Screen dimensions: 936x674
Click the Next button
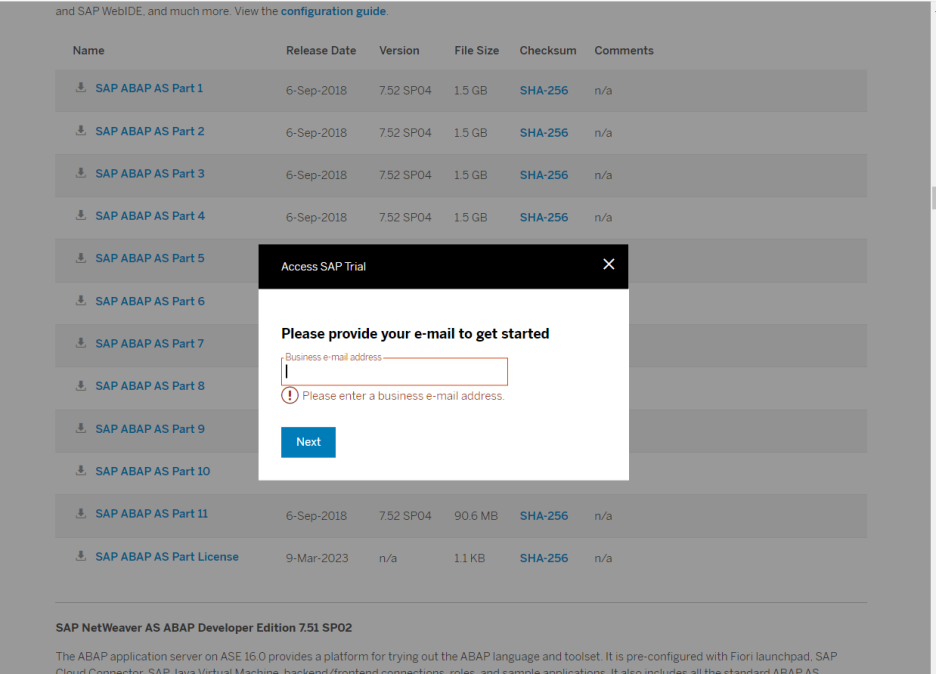coord(308,442)
